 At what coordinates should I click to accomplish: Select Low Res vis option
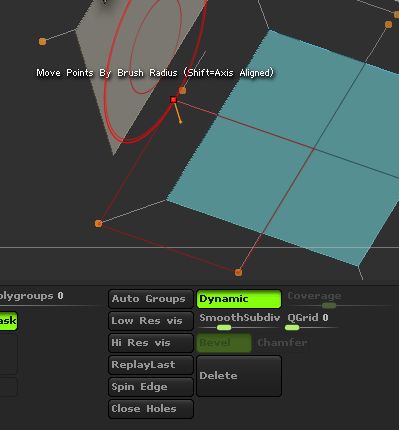click(x=151, y=321)
